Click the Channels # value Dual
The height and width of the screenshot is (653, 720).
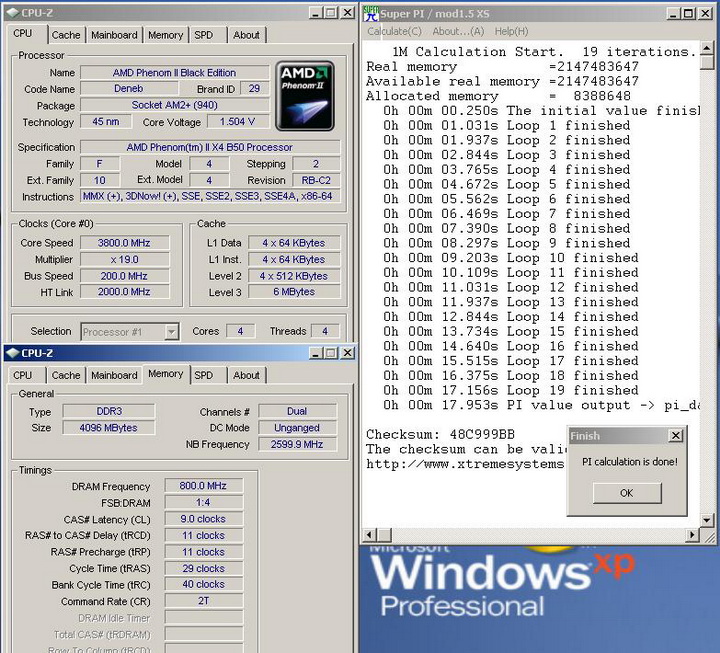click(297, 411)
